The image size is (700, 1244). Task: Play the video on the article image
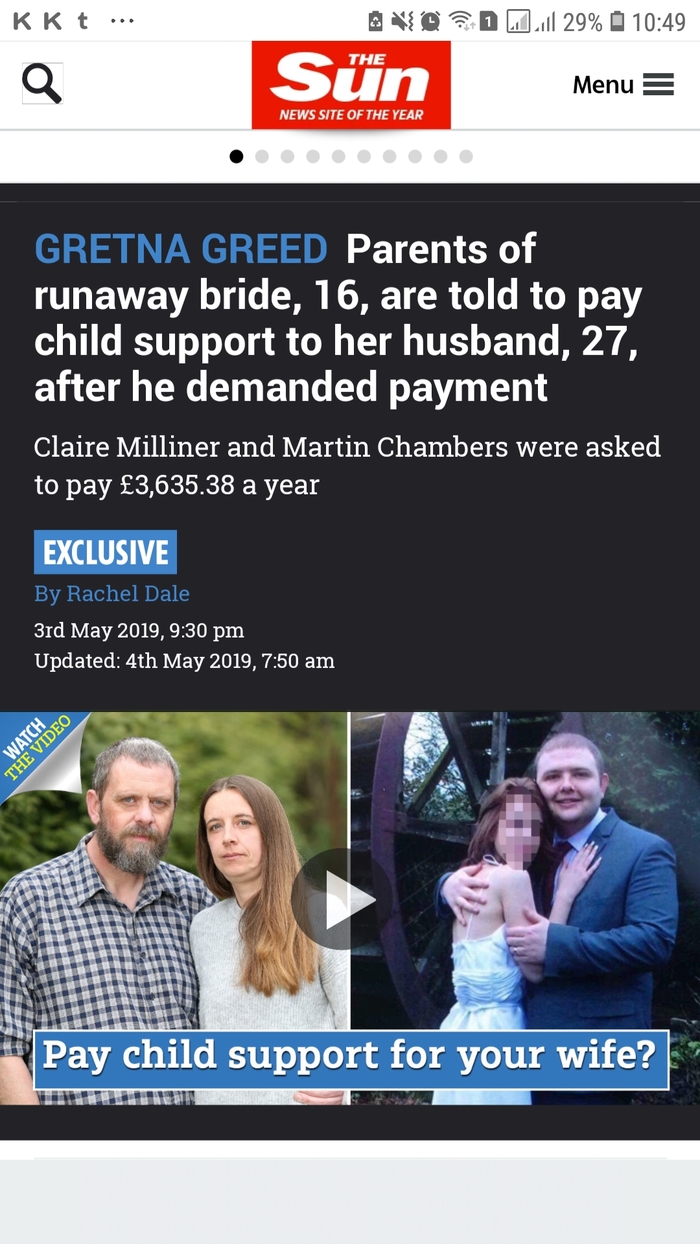coord(337,901)
